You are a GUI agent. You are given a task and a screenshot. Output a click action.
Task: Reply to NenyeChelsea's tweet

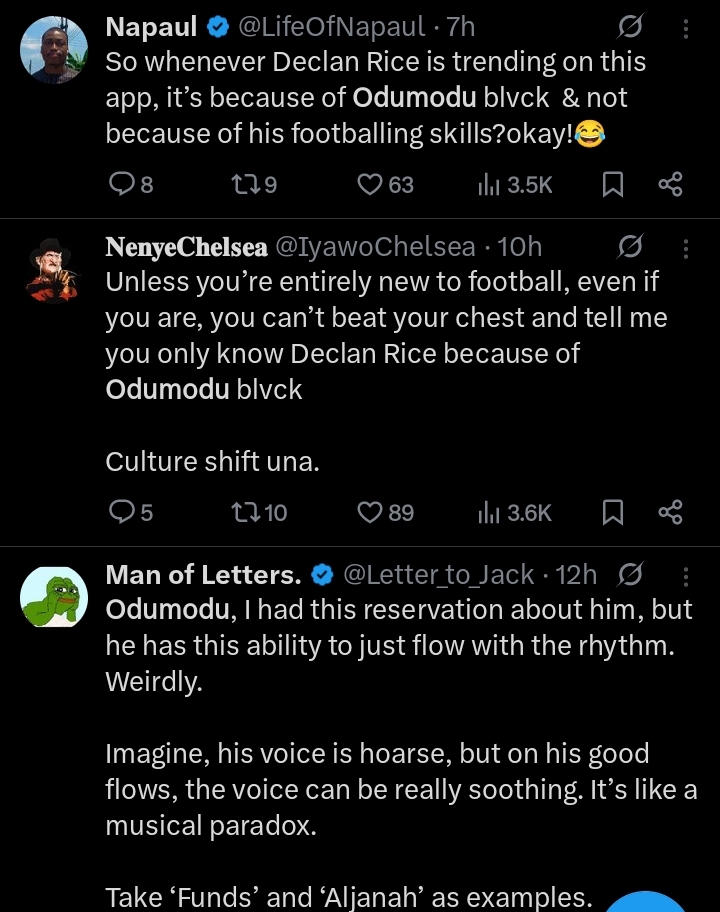[121, 513]
